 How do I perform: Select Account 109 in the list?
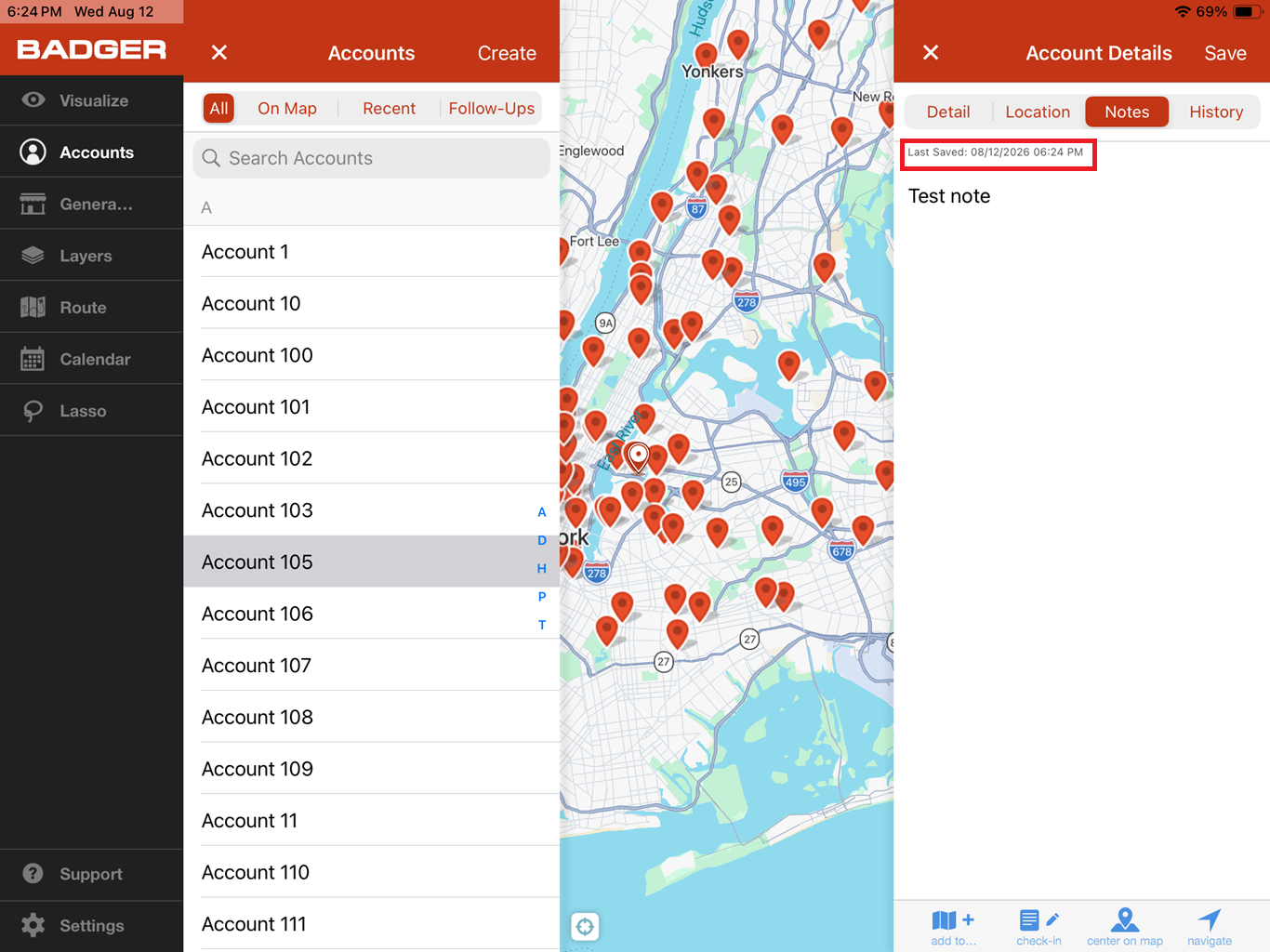point(371,769)
